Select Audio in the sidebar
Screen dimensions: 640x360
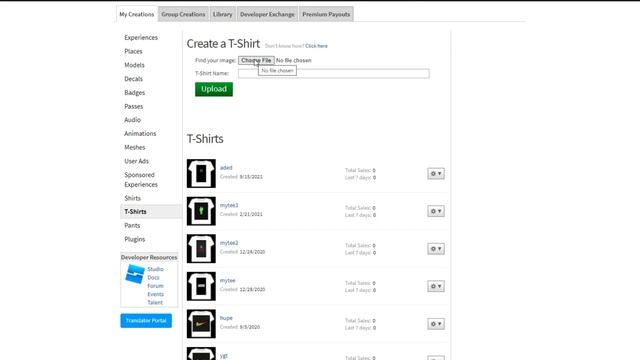pos(132,120)
